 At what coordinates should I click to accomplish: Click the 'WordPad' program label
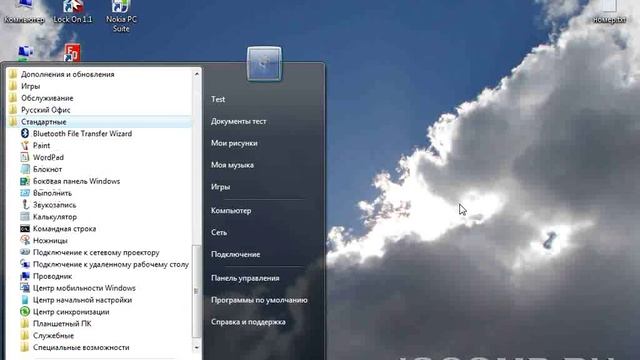(x=48, y=157)
